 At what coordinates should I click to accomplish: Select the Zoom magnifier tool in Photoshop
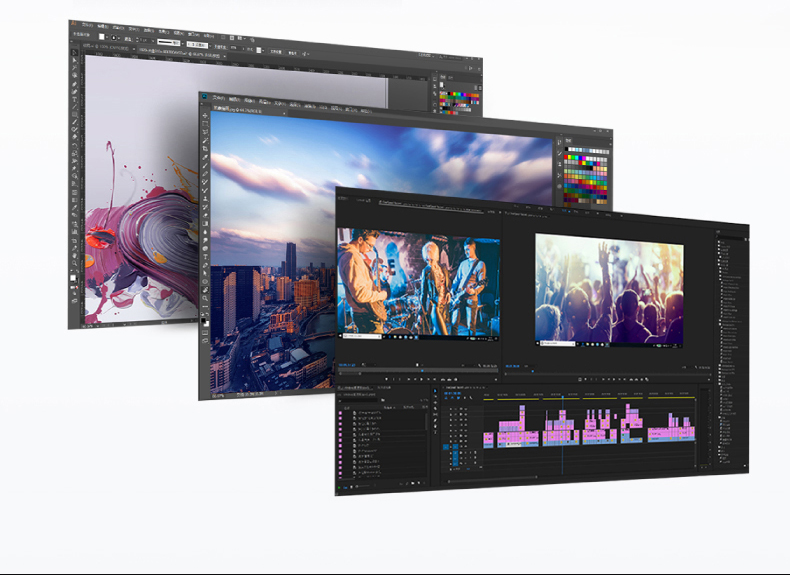tap(205, 299)
